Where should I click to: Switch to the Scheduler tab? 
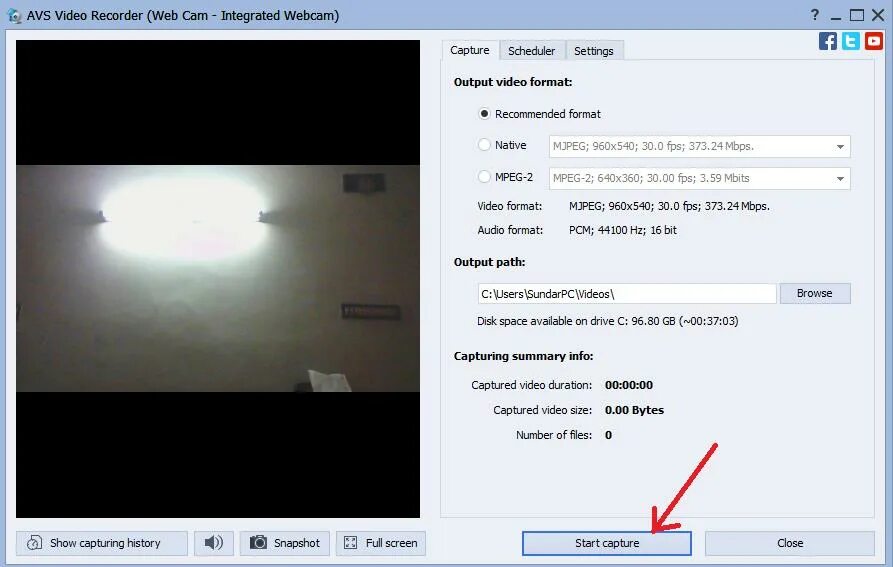click(x=531, y=51)
